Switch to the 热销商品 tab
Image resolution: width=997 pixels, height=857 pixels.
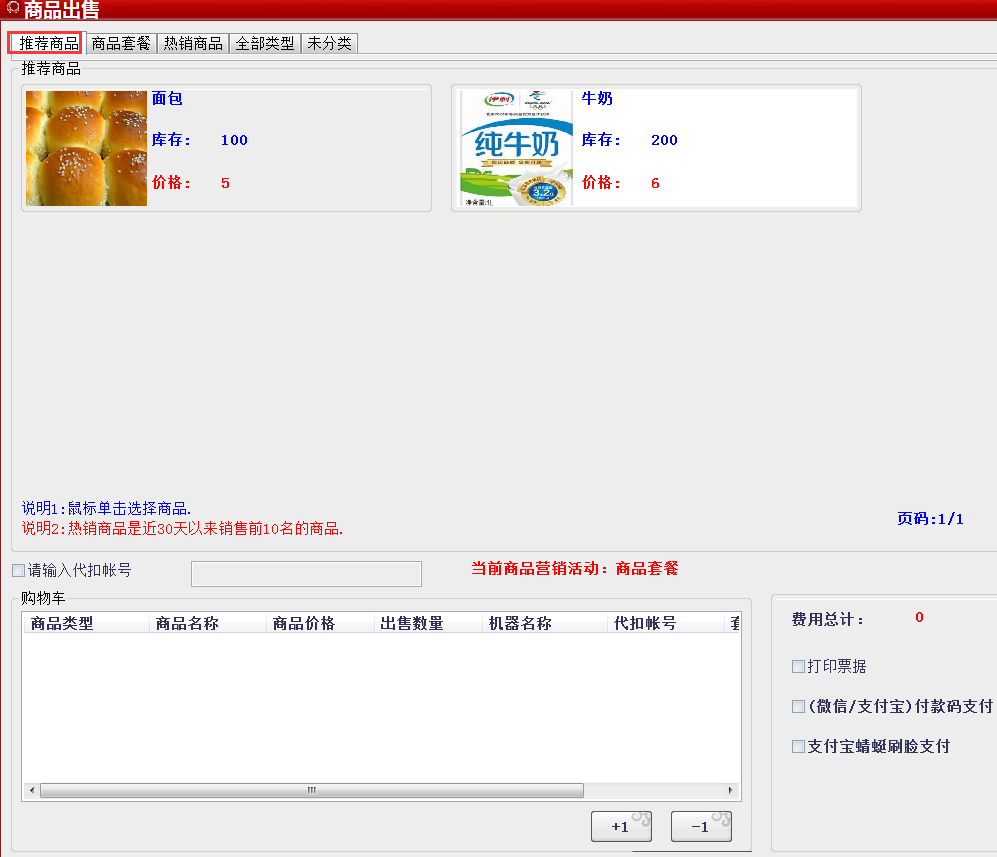click(193, 44)
